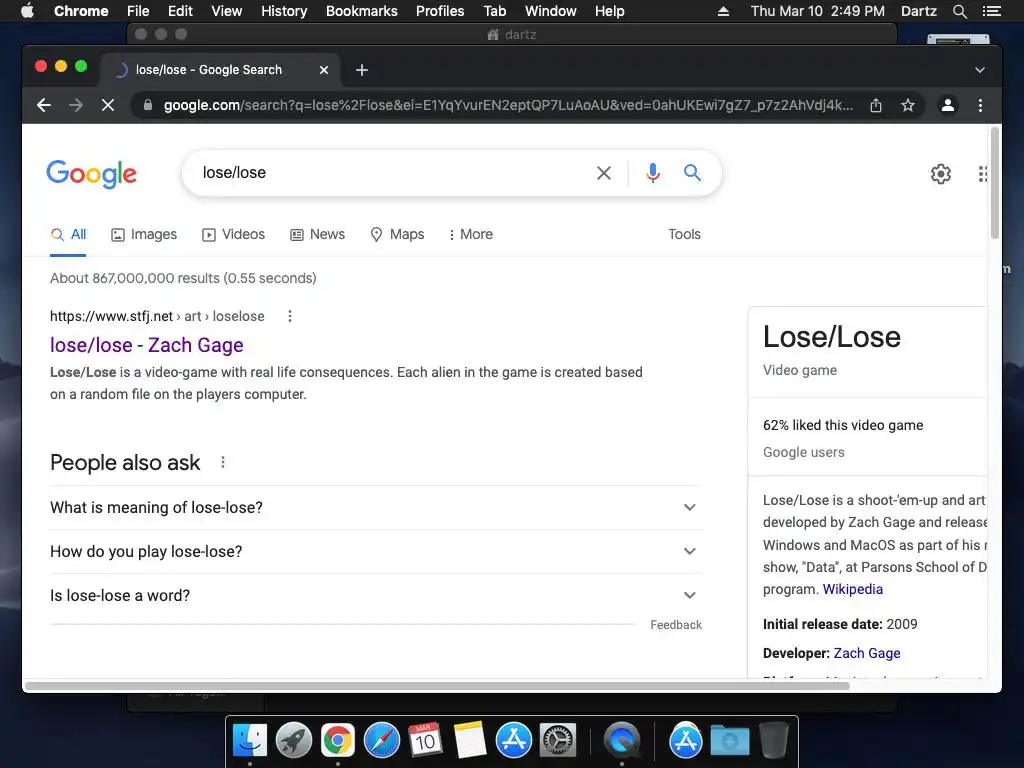
Task: Open Safari from the Dock
Action: point(381,740)
